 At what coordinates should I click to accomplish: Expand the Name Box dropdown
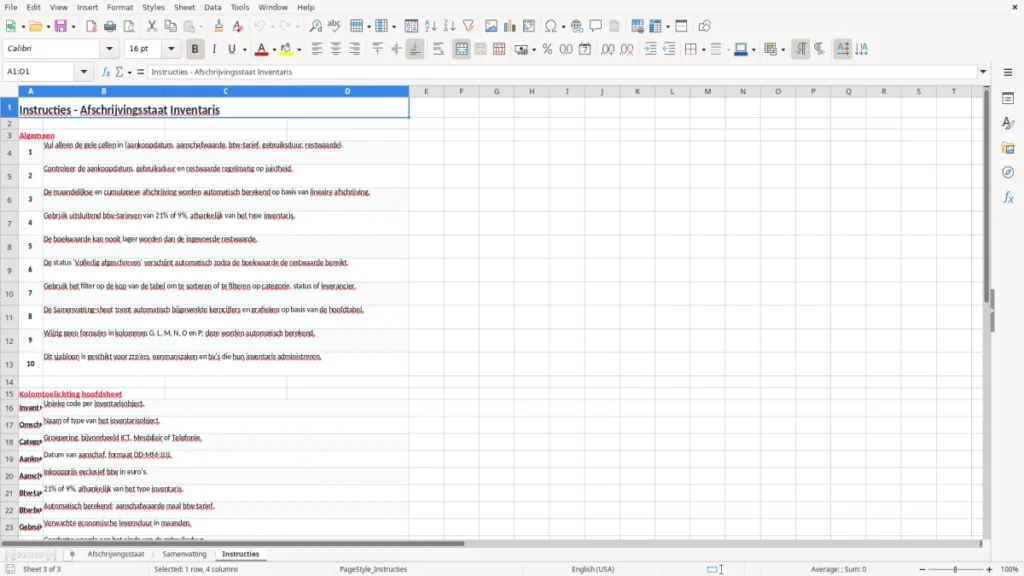click(x=84, y=72)
